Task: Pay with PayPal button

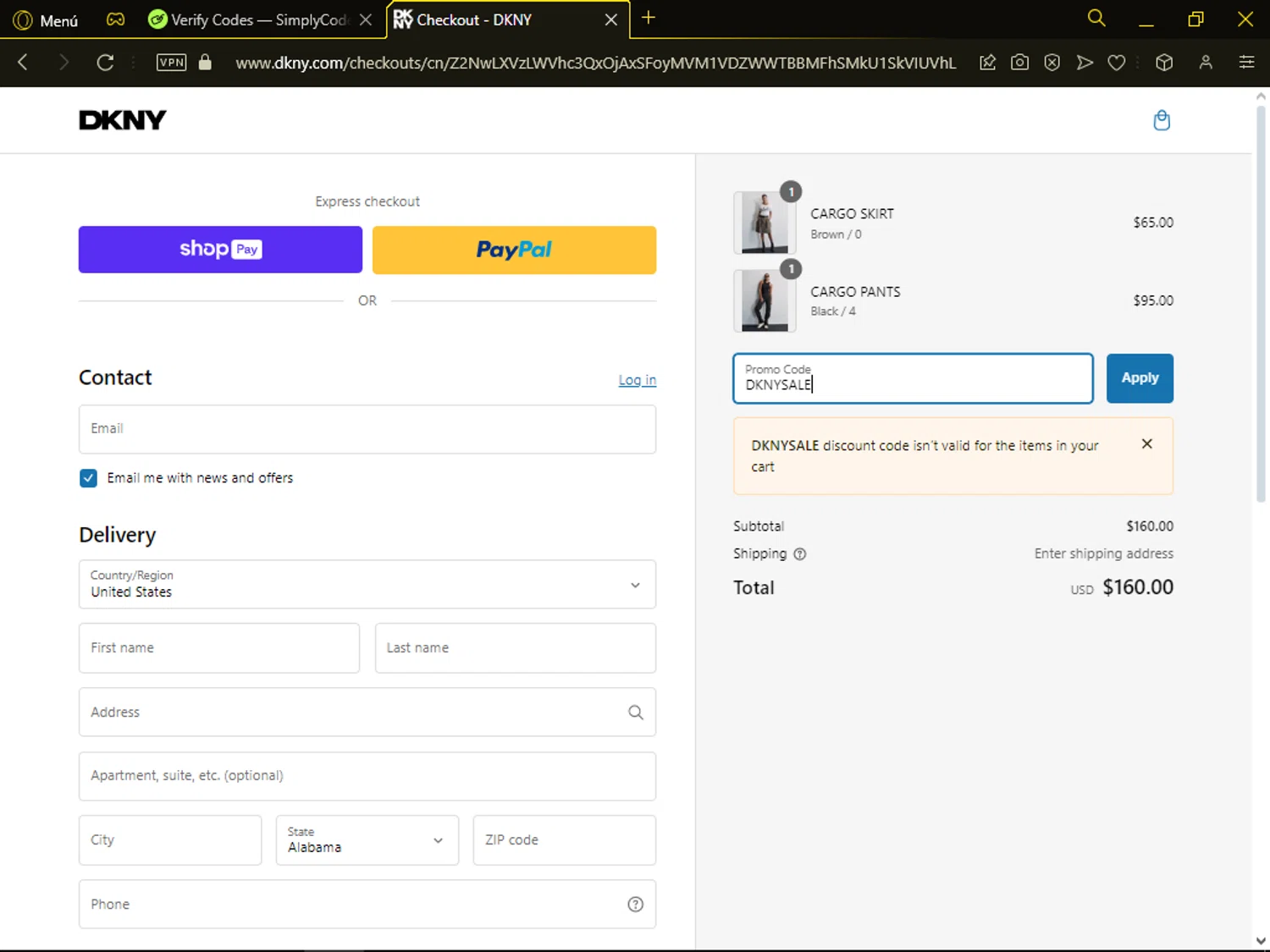Action: pos(514,250)
